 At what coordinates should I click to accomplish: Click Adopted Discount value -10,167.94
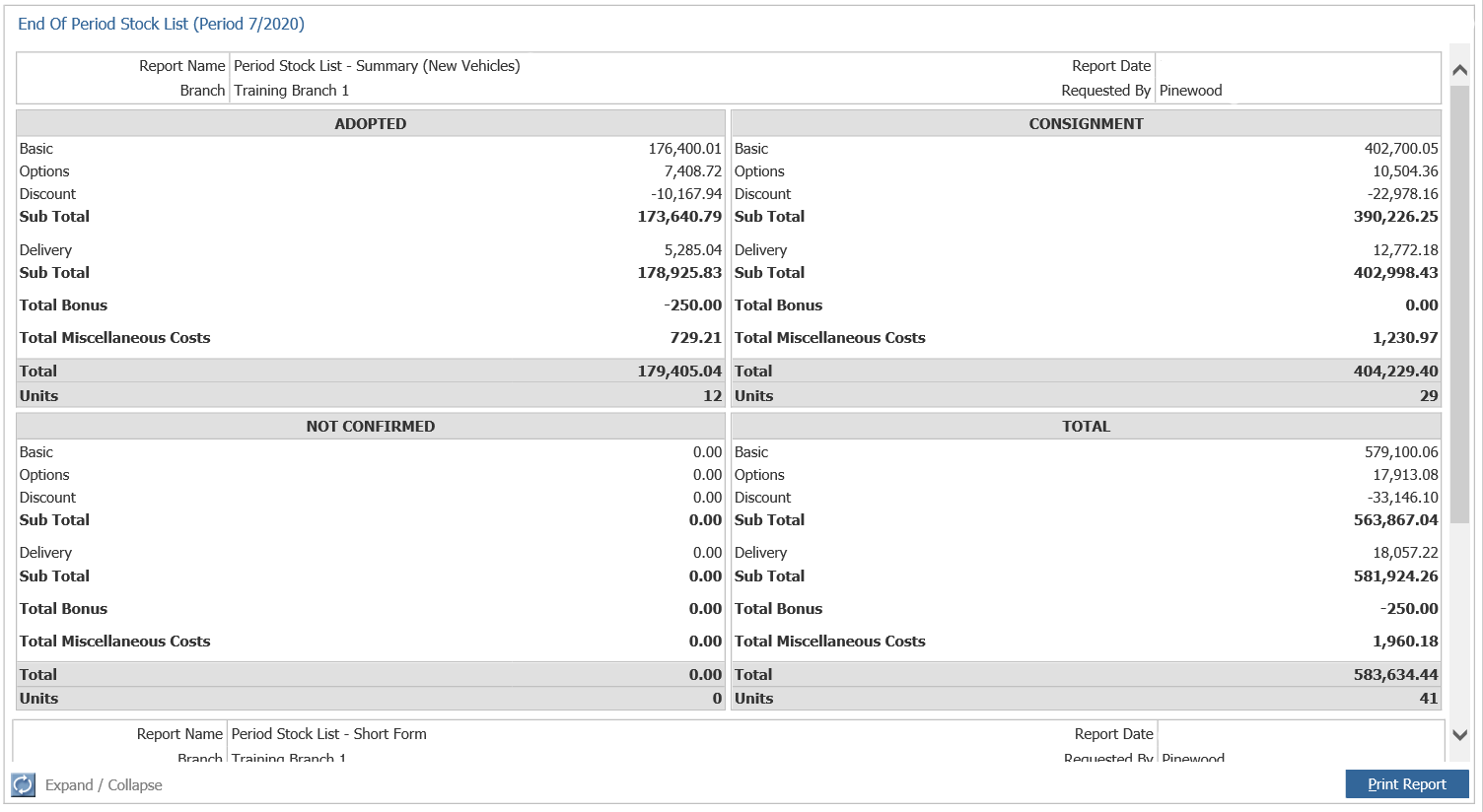point(686,194)
